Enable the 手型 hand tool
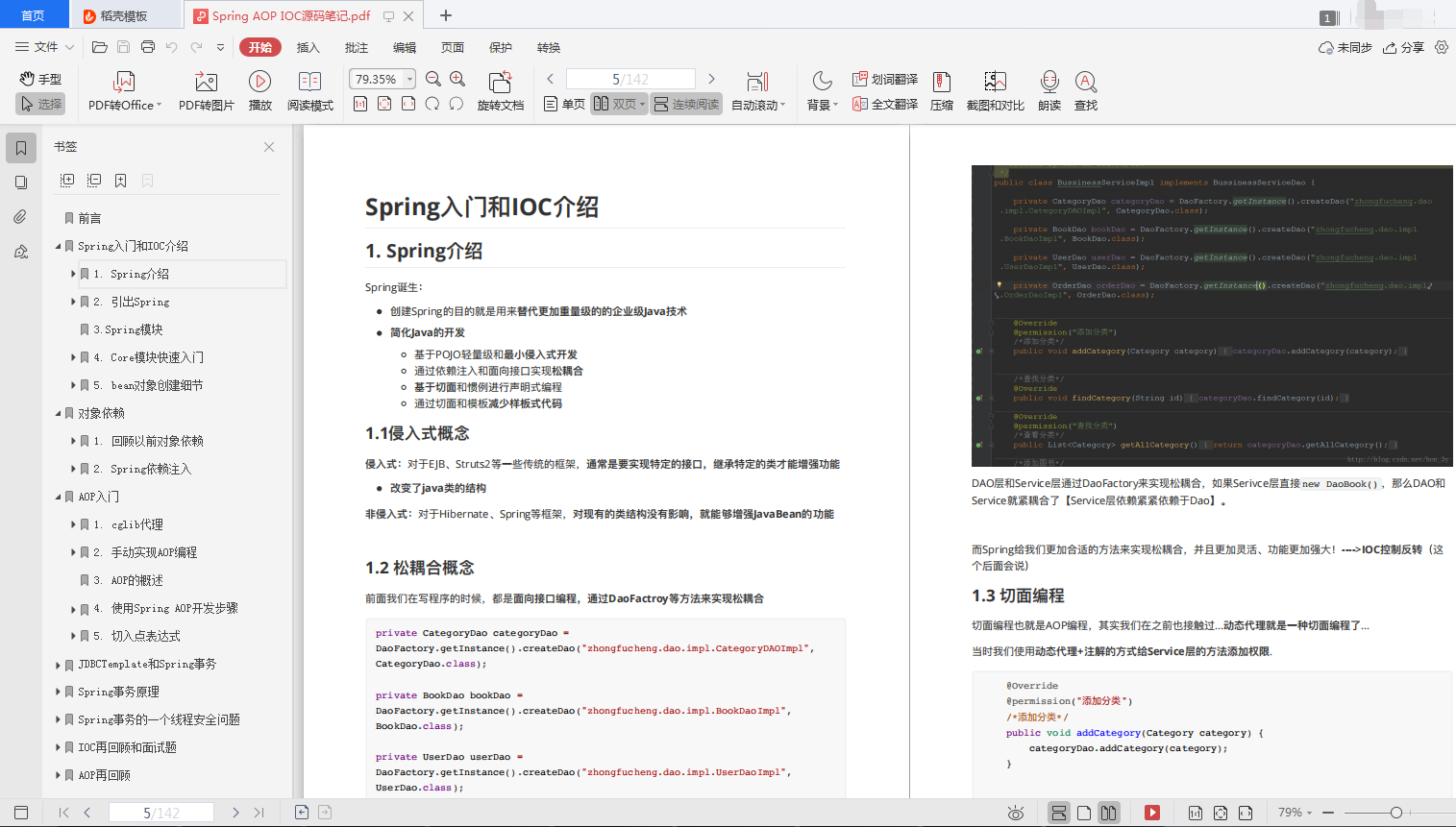 (x=40, y=79)
